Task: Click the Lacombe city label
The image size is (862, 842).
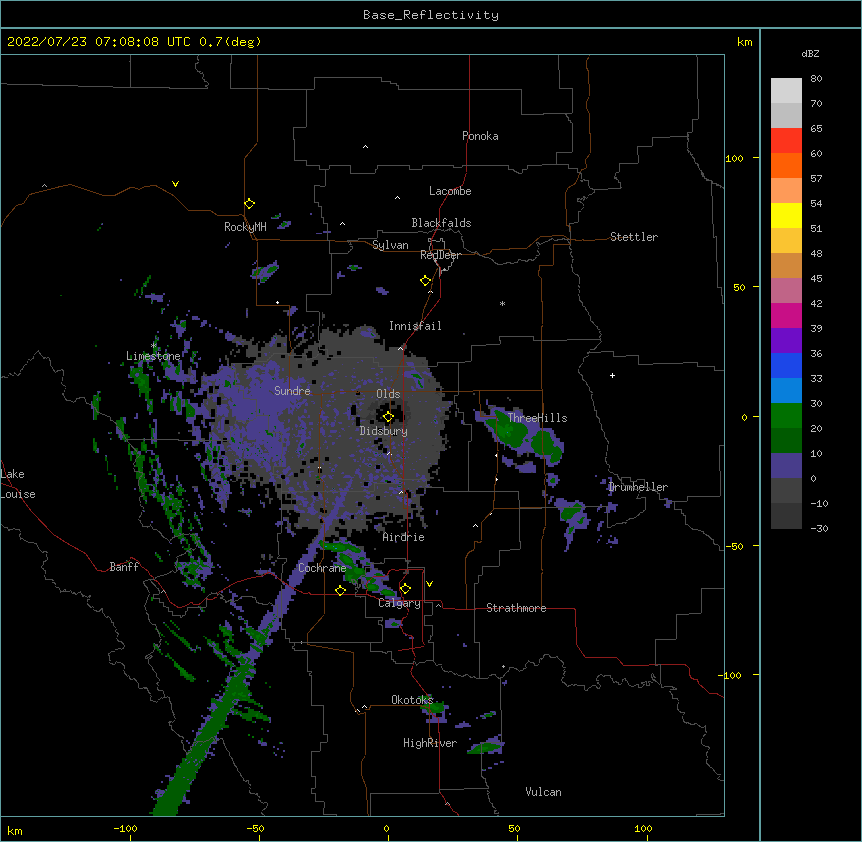Action: coord(450,191)
